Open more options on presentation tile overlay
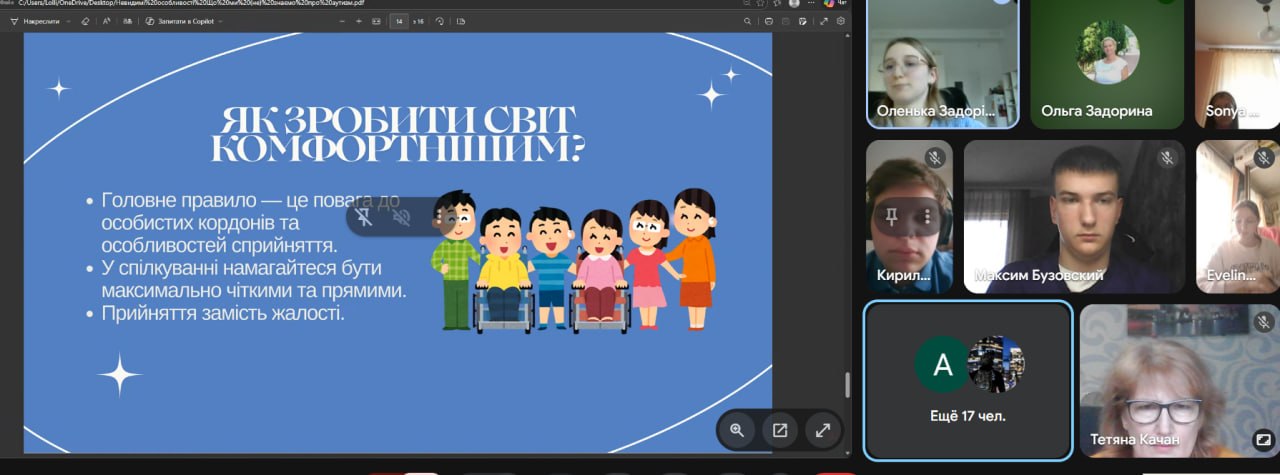The width and height of the screenshot is (1280, 475). click(x=438, y=216)
